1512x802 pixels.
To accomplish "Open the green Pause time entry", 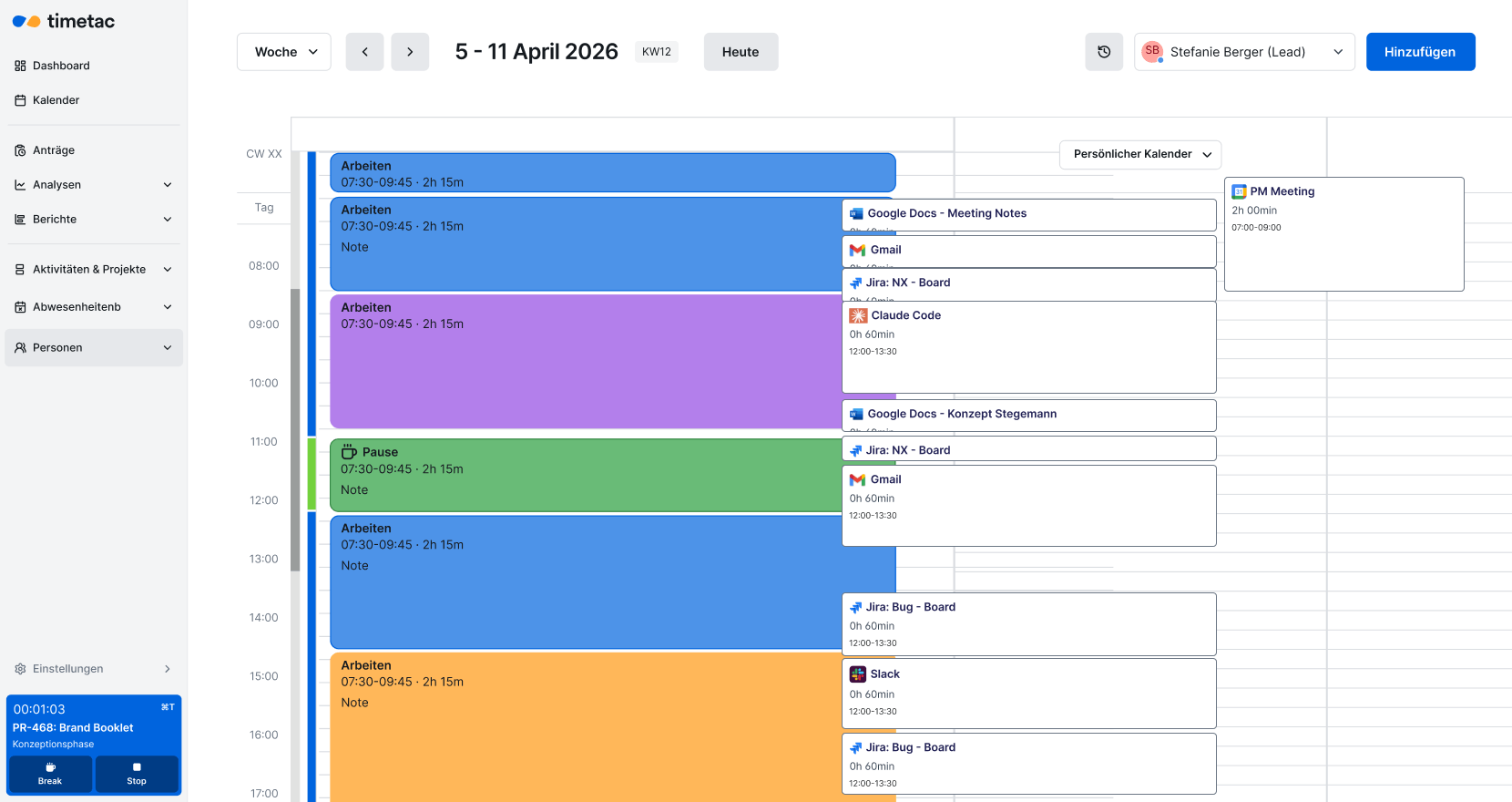I will click(586, 475).
